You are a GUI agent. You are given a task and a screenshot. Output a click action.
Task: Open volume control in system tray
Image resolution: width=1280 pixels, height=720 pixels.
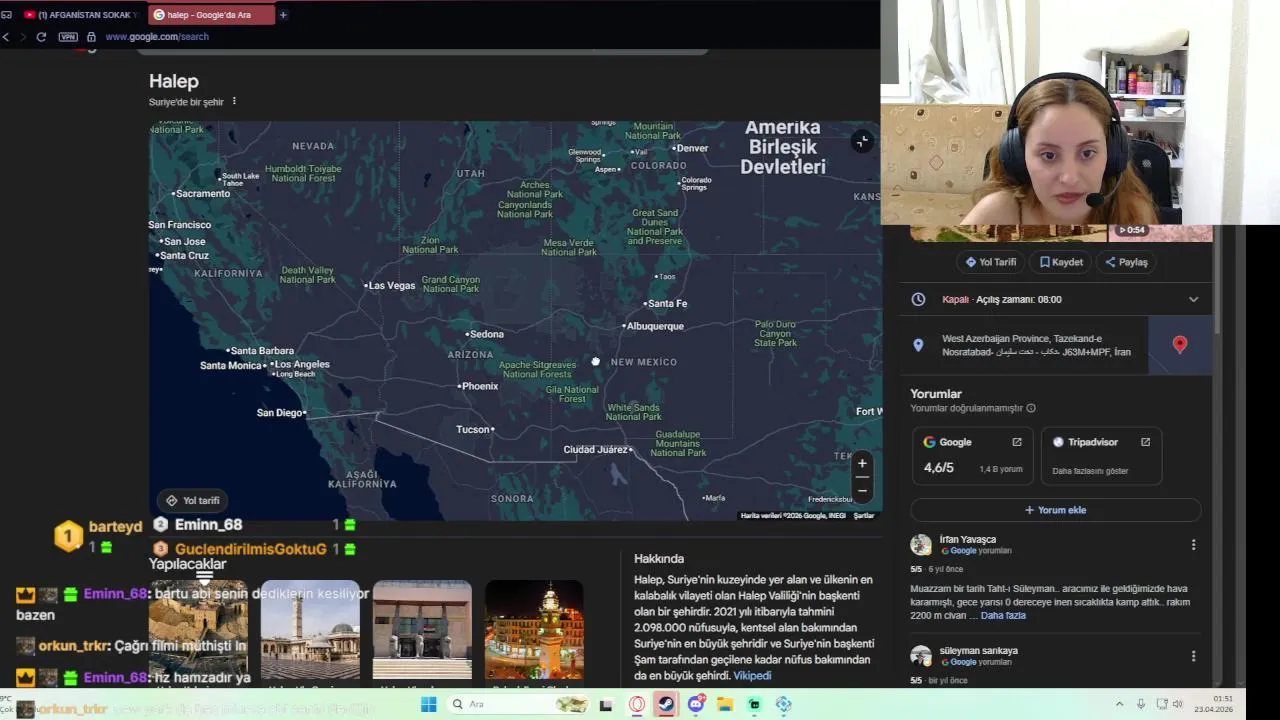pyautogui.click(x=1178, y=705)
